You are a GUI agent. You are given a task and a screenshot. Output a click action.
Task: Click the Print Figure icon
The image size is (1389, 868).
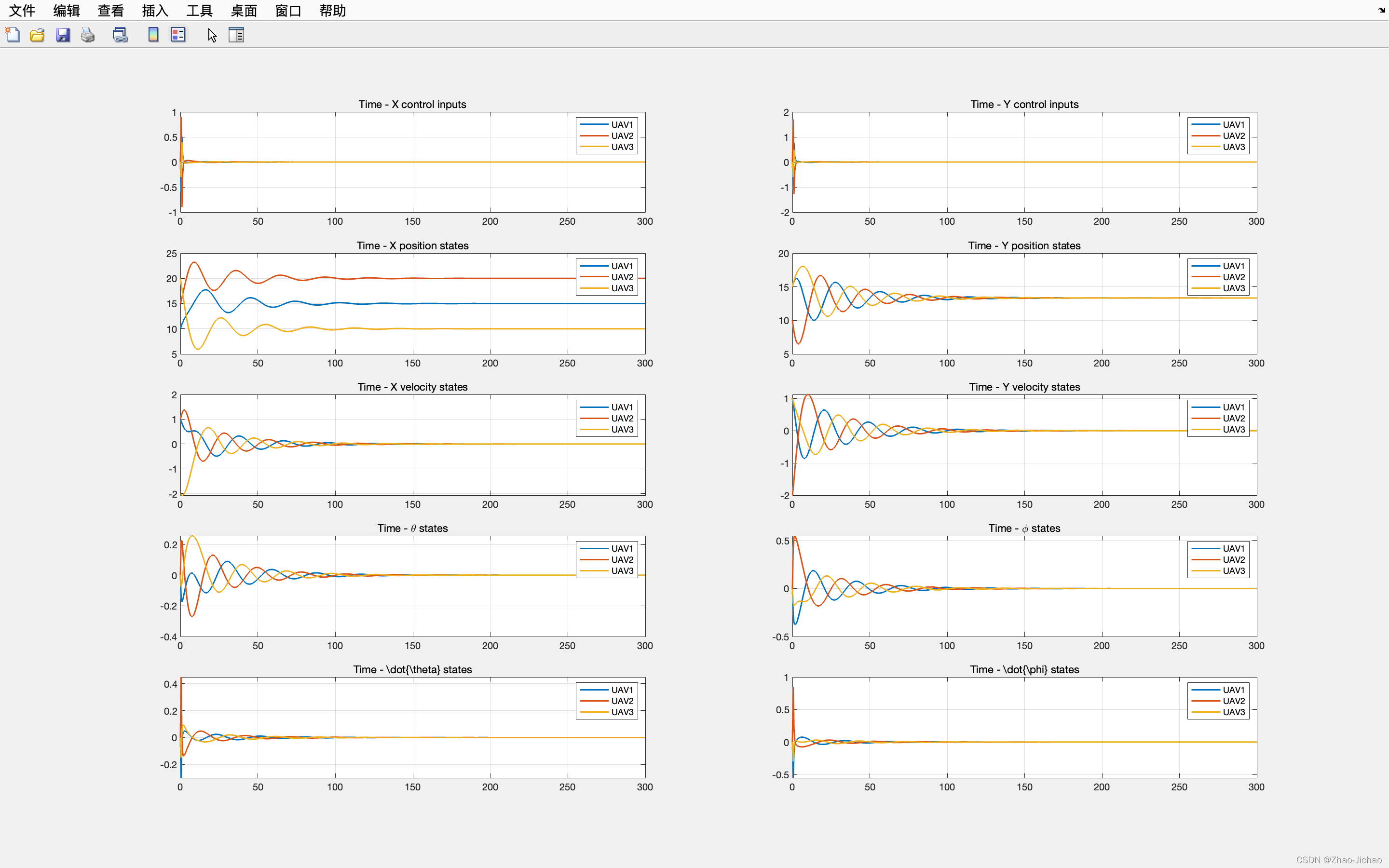(88, 35)
